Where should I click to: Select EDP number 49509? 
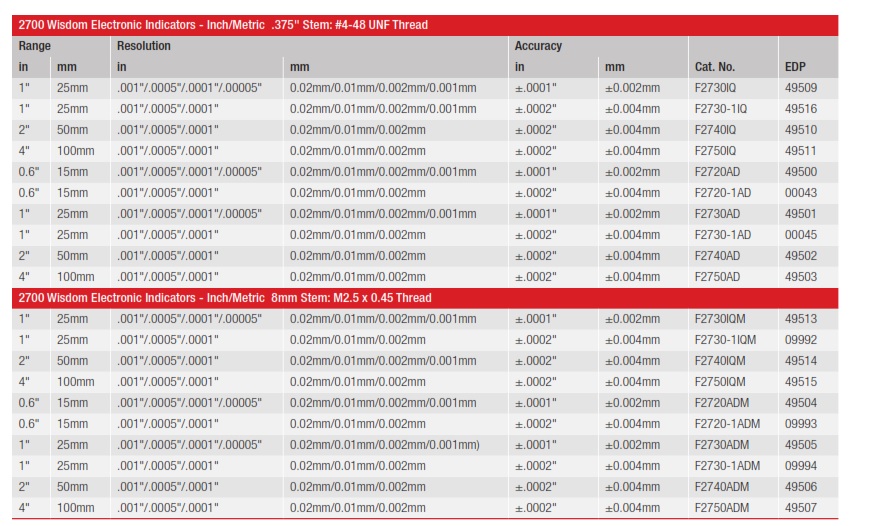click(x=801, y=88)
